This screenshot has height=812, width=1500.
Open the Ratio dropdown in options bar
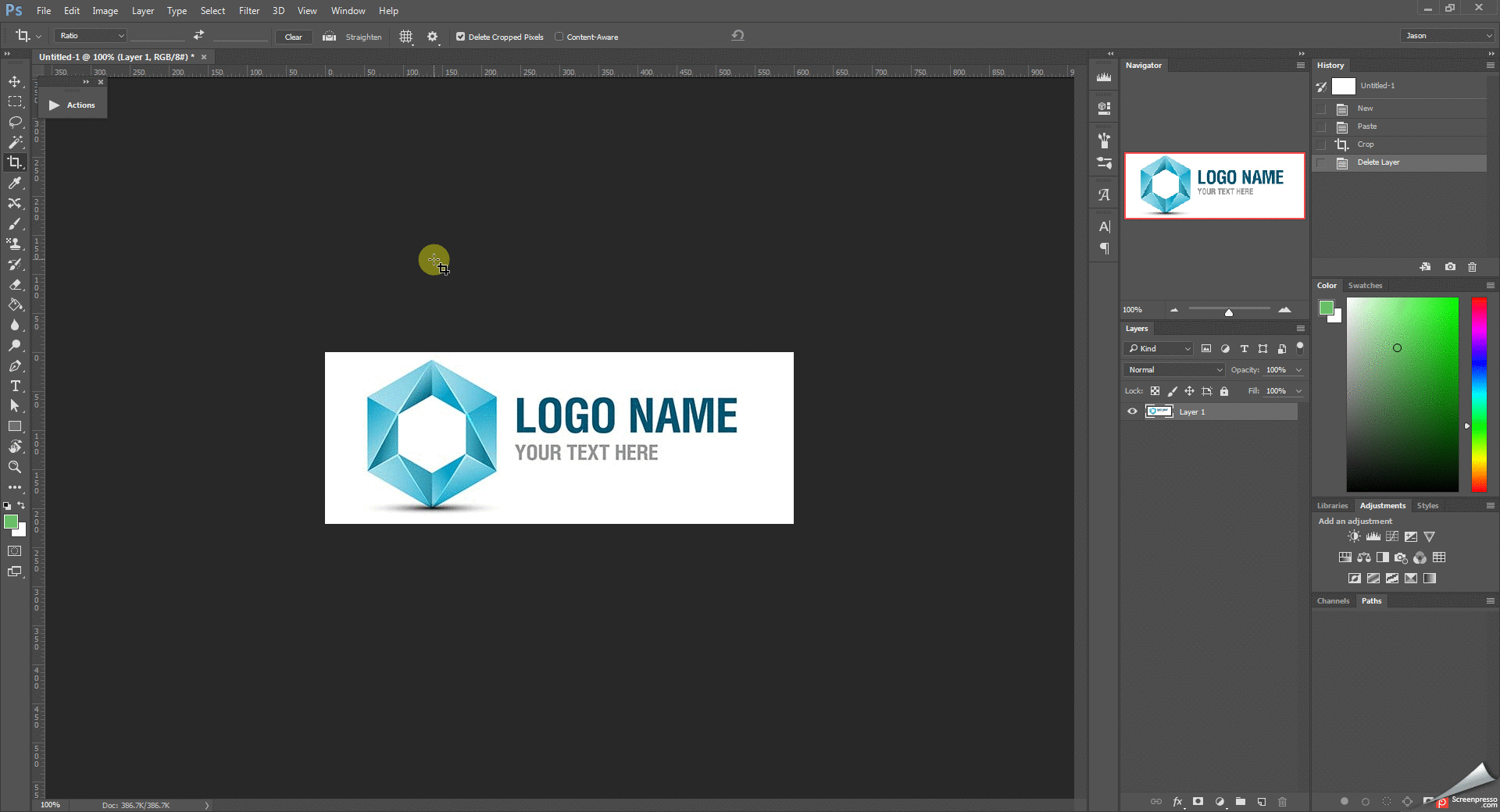tap(90, 36)
